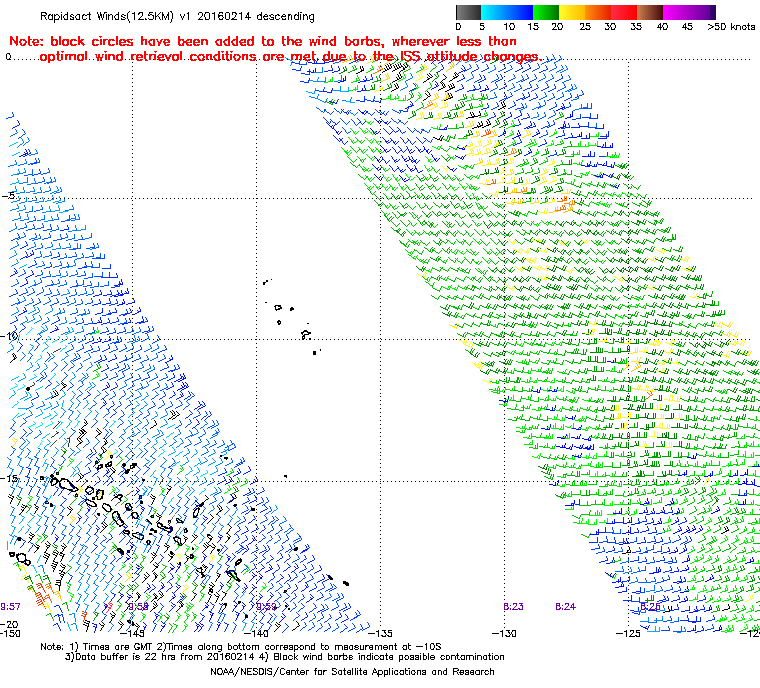The height and width of the screenshot is (688, 760).
Task: Click the '0' latitude label on the left axis
Action: 8,57
